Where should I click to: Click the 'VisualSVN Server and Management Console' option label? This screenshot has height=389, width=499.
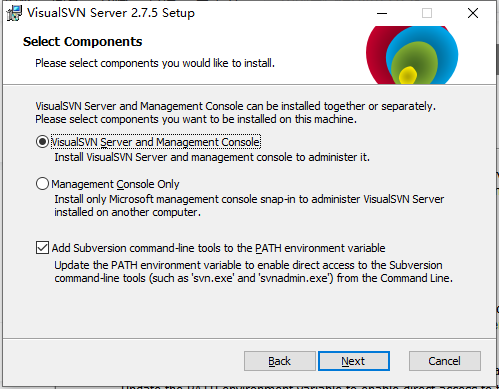(x=155, y=142)
